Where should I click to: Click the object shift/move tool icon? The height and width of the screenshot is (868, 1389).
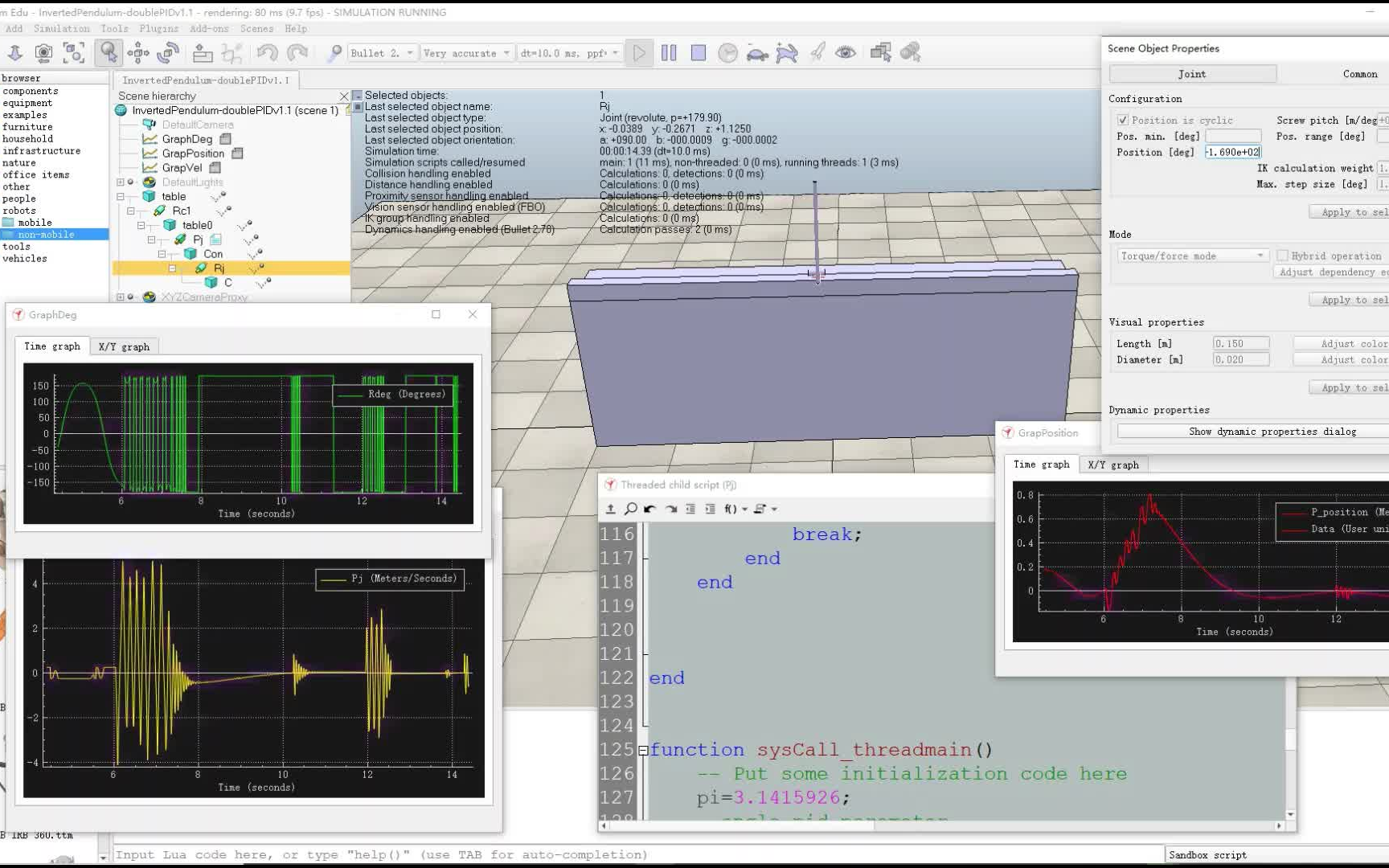coord(138,53)
